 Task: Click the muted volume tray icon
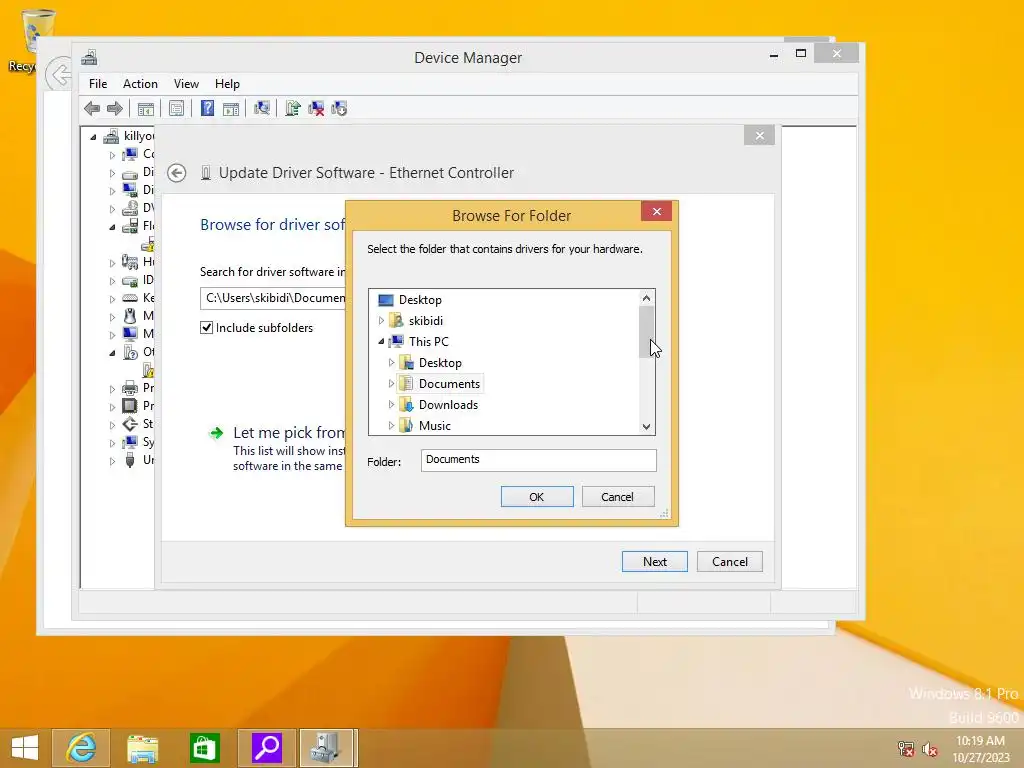point(929,748)
